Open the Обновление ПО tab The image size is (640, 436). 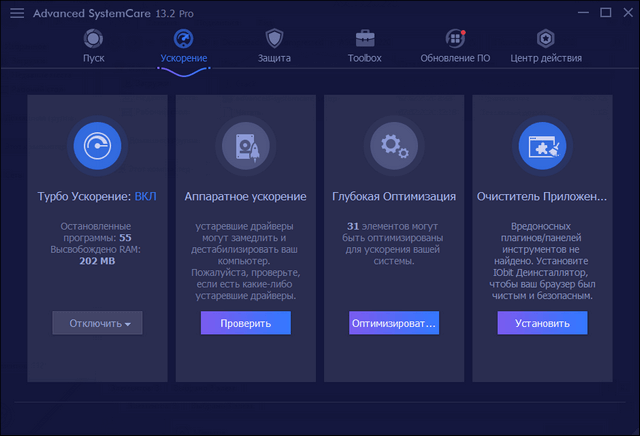tap(456, 58)
